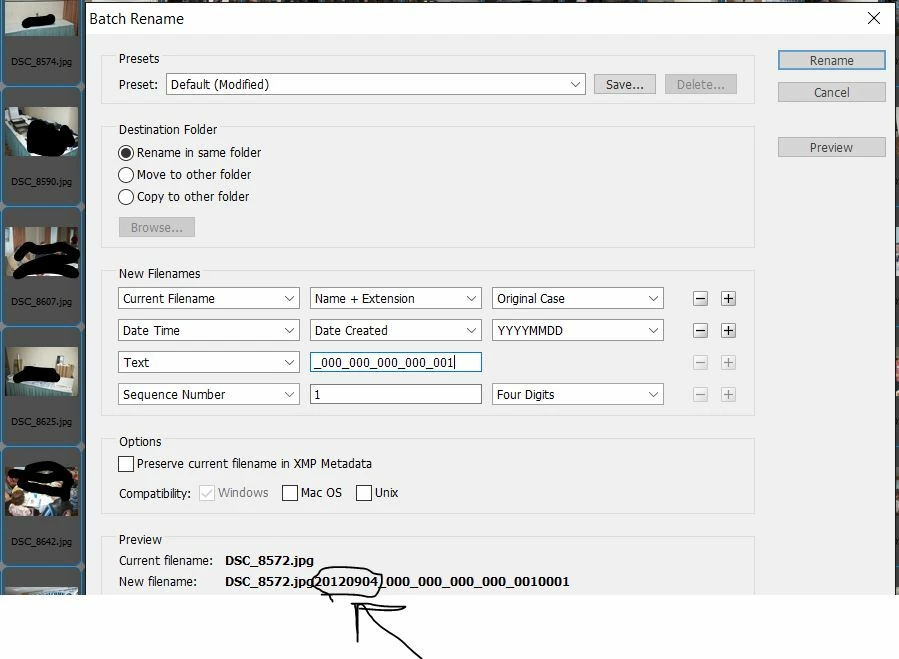This screenshot has height=659, width=899.
Task: Enable Mac OS compatibility
Action: pyautogui.click(x=290, y=493)
